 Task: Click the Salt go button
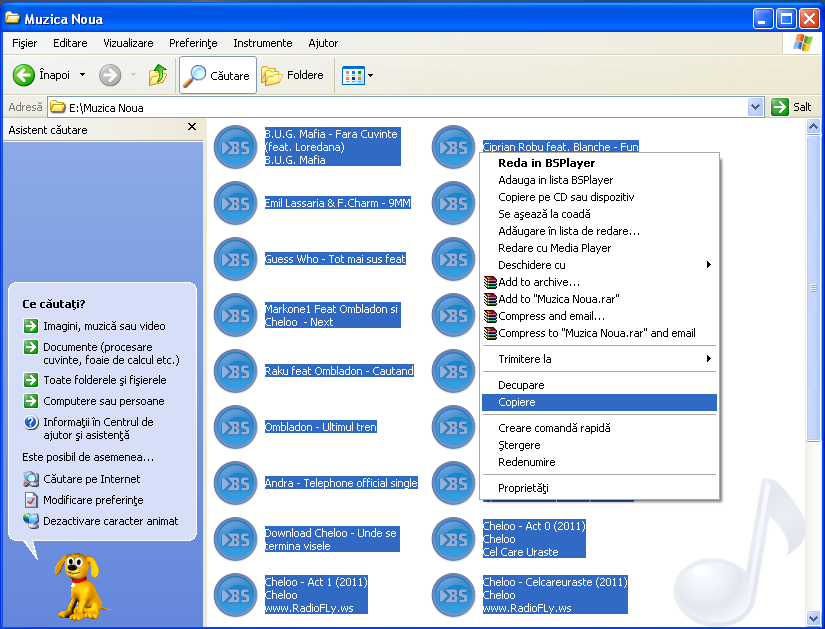[x=791, y=107]
